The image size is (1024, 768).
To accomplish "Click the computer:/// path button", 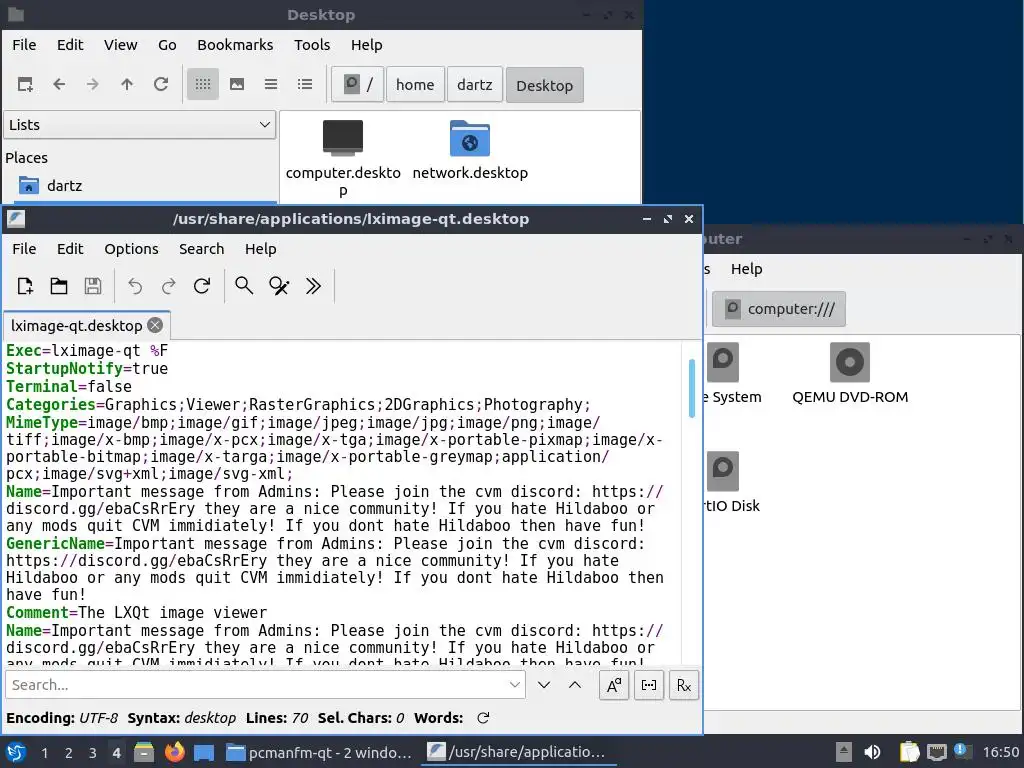I will tap(779, 309).
